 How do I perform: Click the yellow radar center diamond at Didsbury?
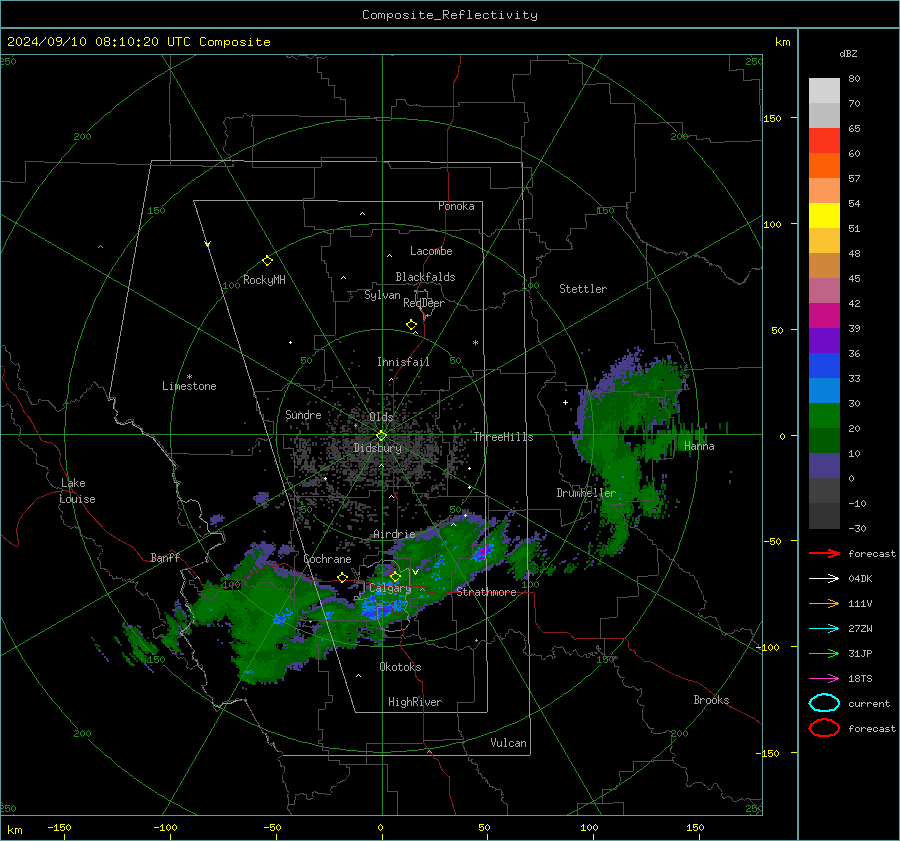[x=382, y=436]
